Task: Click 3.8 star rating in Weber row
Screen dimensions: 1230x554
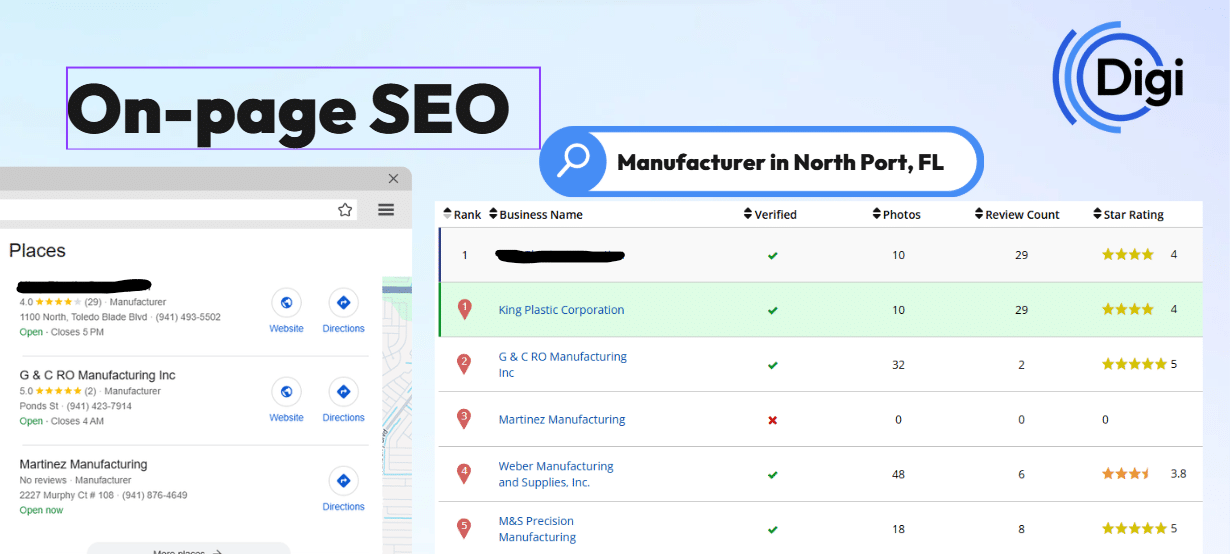Action: (x=1127, y=474)
